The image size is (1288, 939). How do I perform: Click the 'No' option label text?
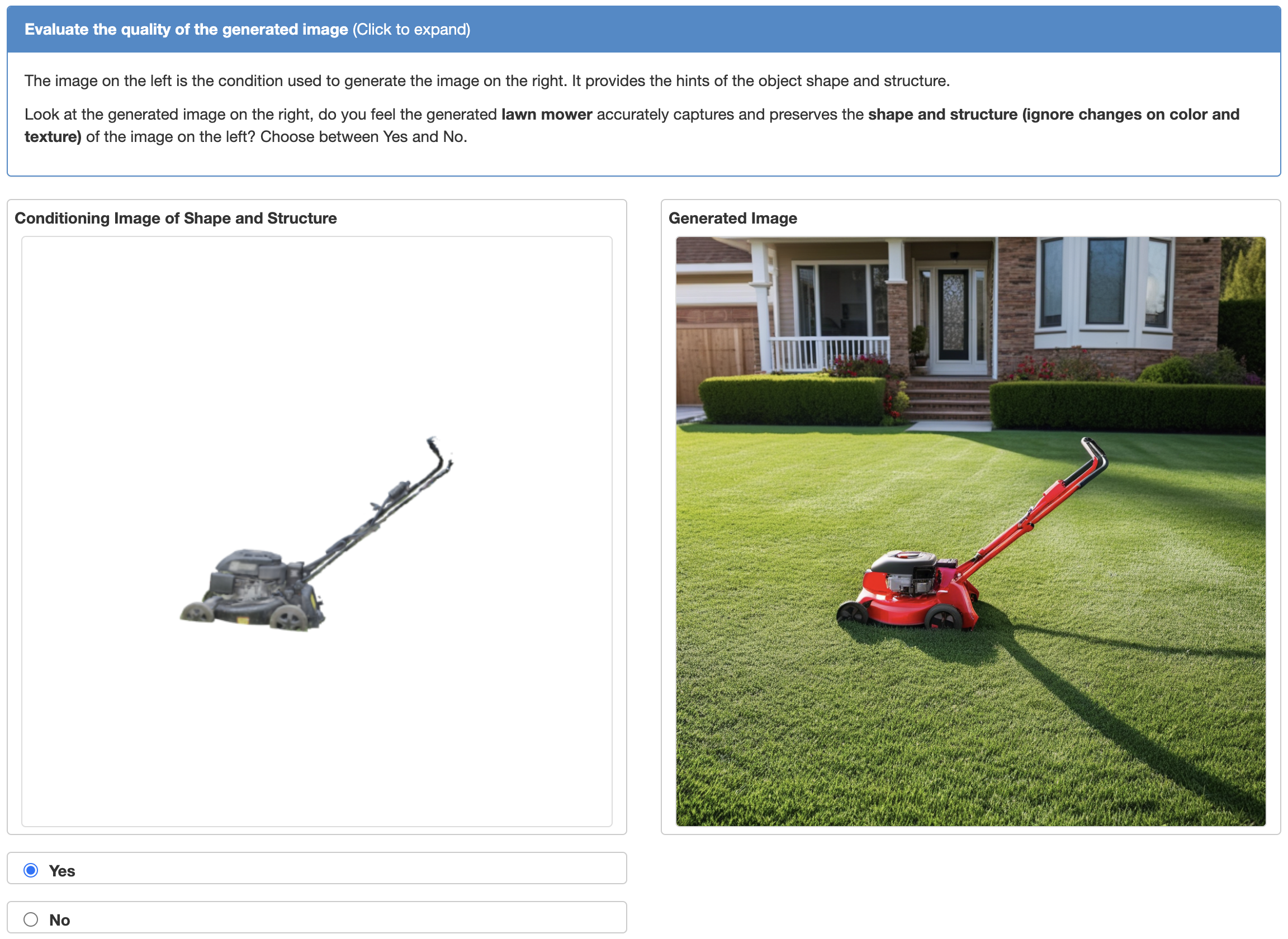[x=59, y=919]
